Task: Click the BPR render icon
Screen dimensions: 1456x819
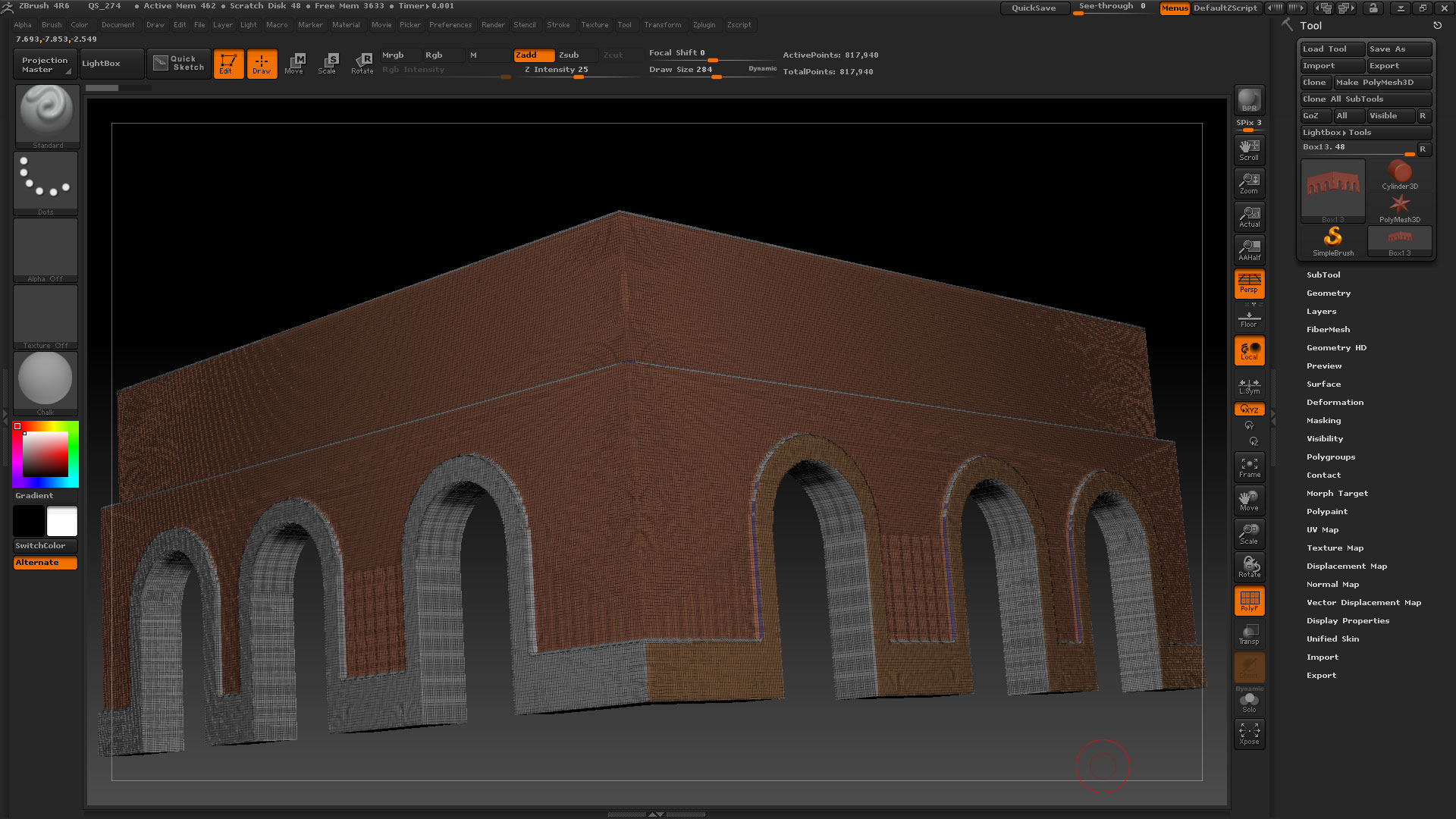Action: click(1249, 100)
